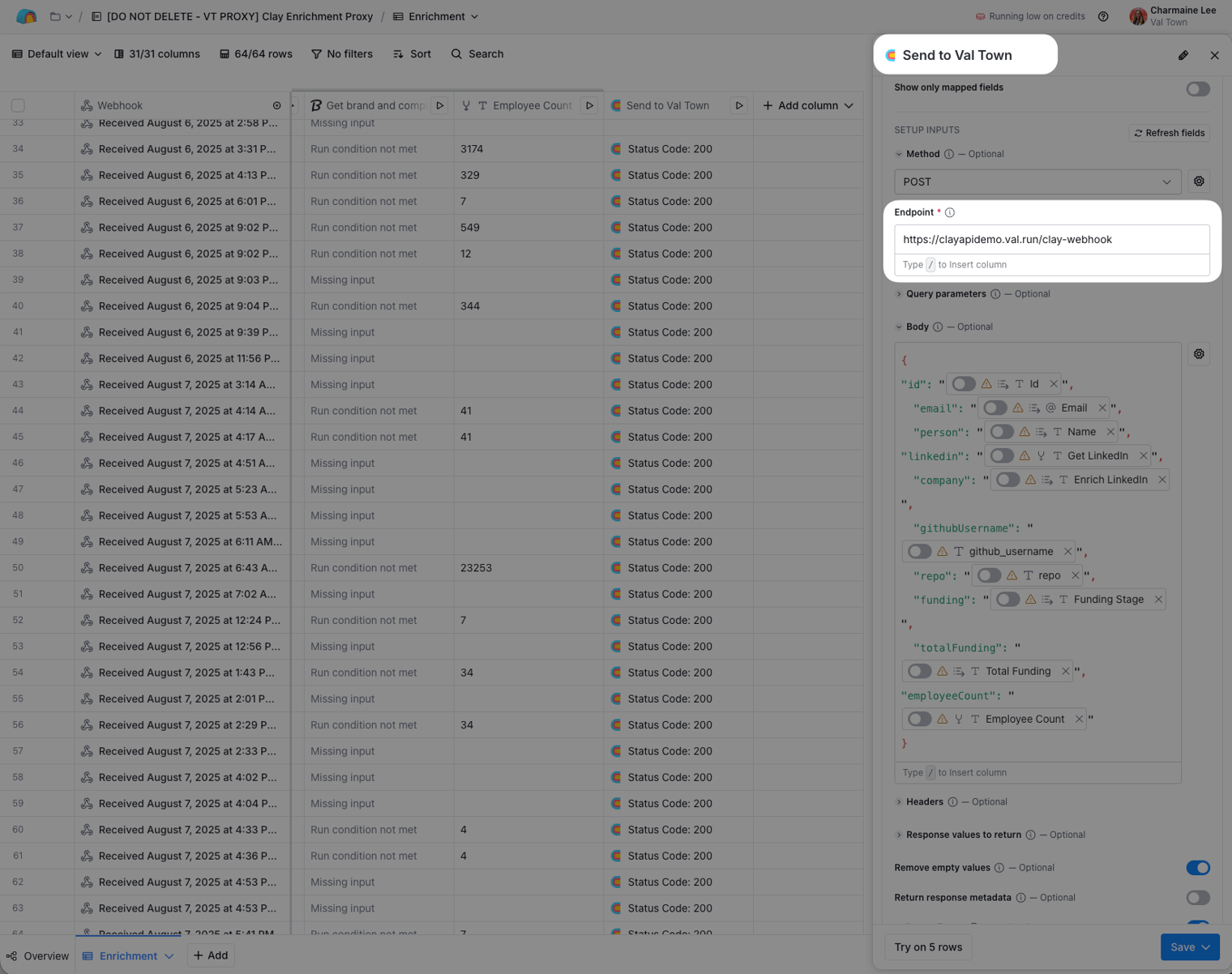Screen dimensions: 1232x974
Task: Open the Method POST dropdown
Action: (x=1037, y=182)
